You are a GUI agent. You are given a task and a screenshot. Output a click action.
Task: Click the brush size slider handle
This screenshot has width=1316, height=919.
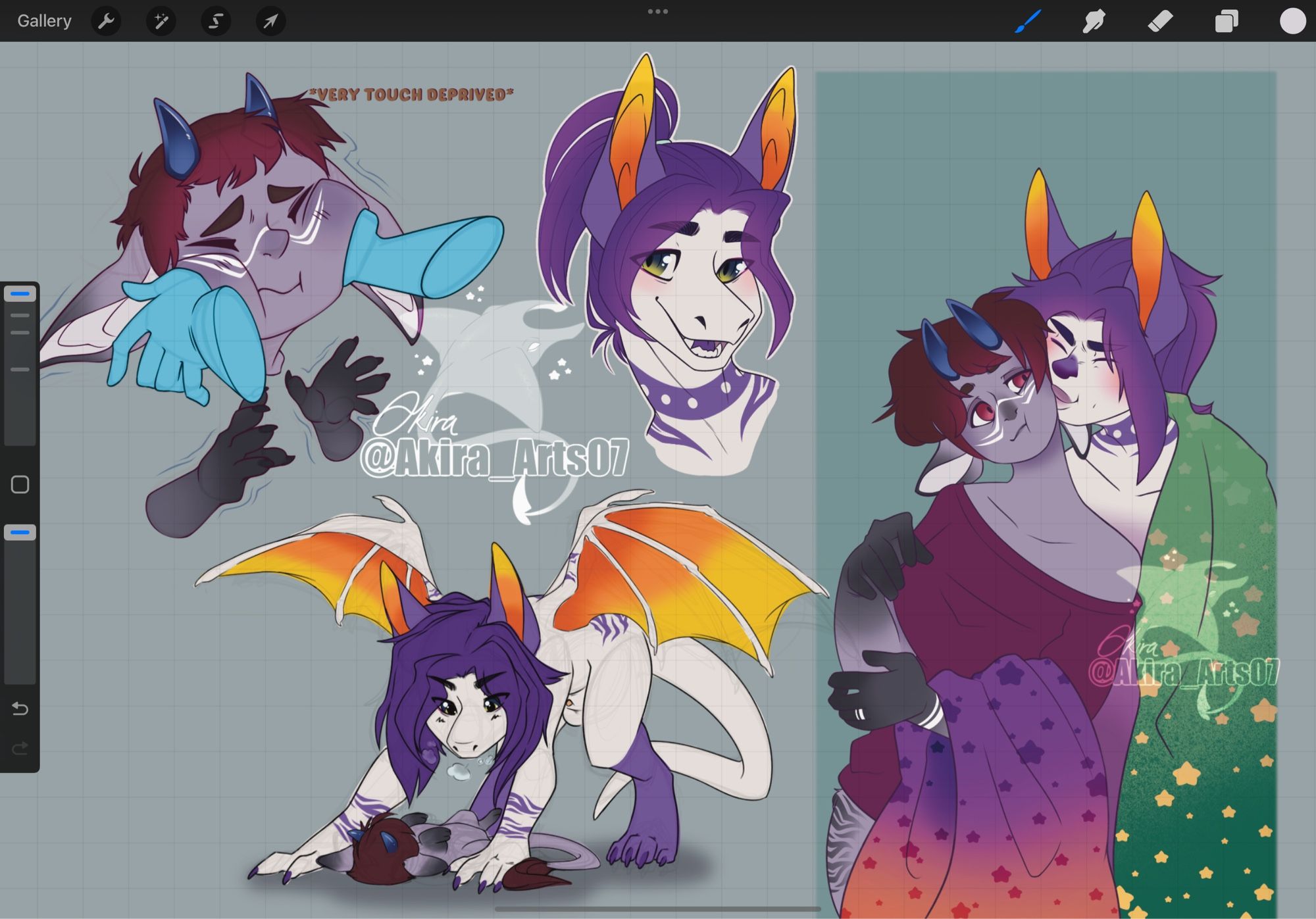coord(20,293)
